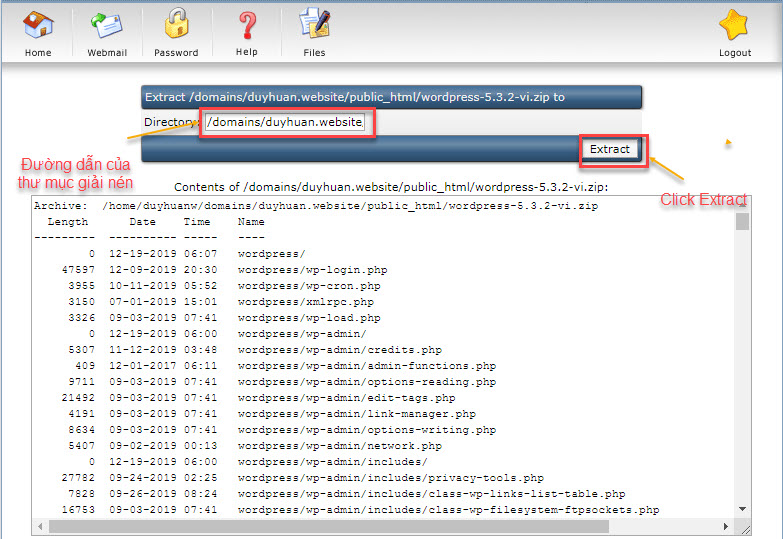Click the wordpress/wp-admin/network.php line
The image size is (783, 539).
339,446
